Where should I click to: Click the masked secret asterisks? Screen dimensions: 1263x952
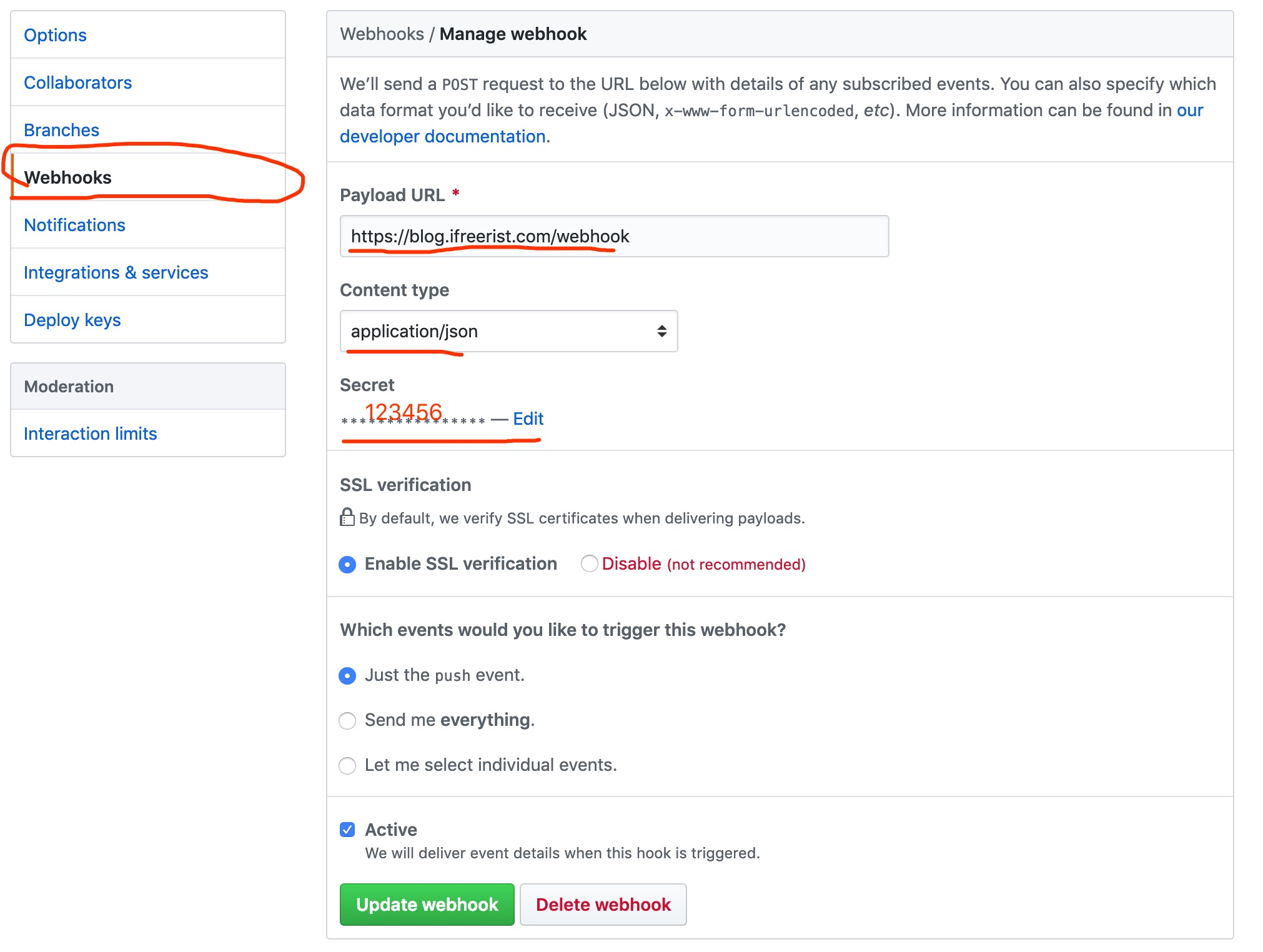point(413,421)
